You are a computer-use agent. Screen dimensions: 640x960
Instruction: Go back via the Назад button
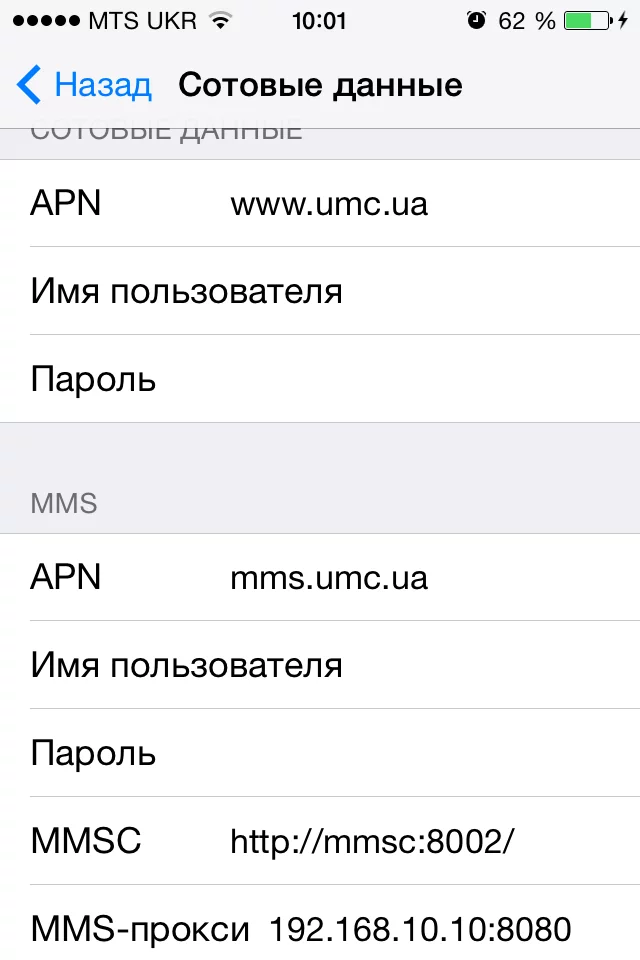point(103,86)
